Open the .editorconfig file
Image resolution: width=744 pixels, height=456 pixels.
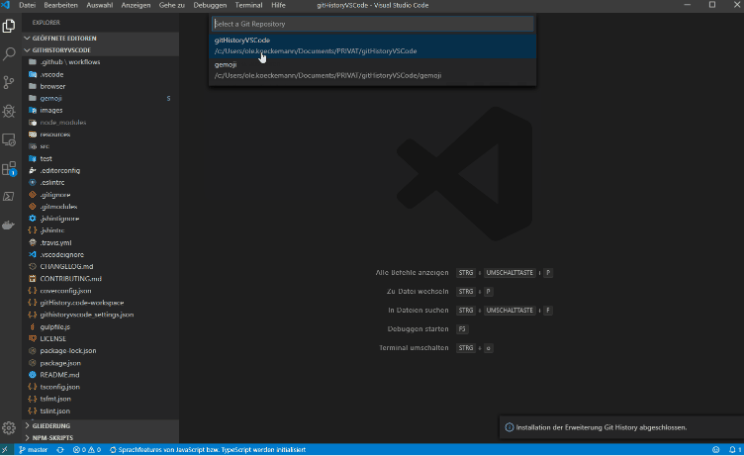[101, 170]
